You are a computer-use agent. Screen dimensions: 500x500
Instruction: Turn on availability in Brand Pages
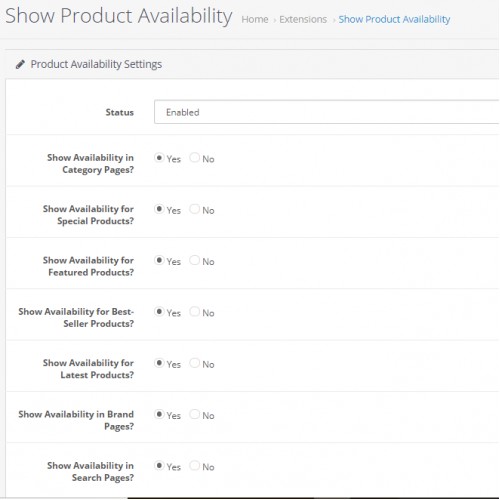[x=159, y=414]
